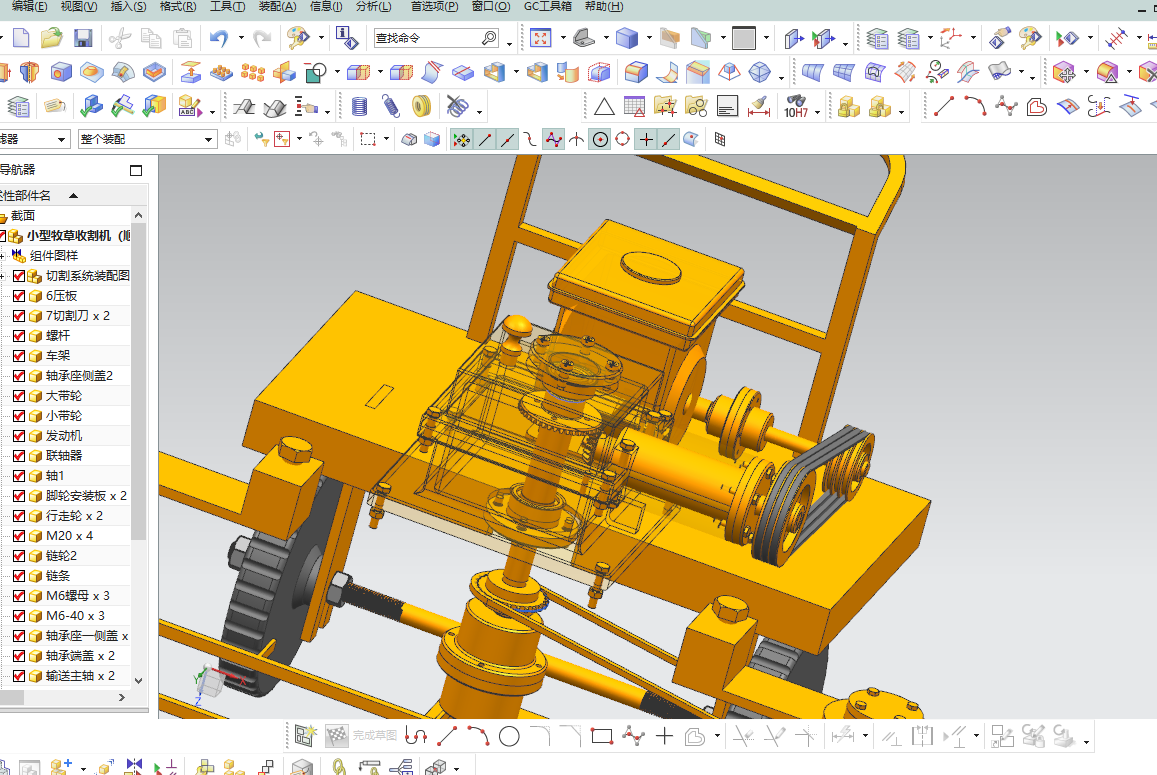Click the navigator horizontal scroll right arrow
Image resolution: width=1157 pixels, height=775 pixels.
pyautogui.click(x=122, y=698)
